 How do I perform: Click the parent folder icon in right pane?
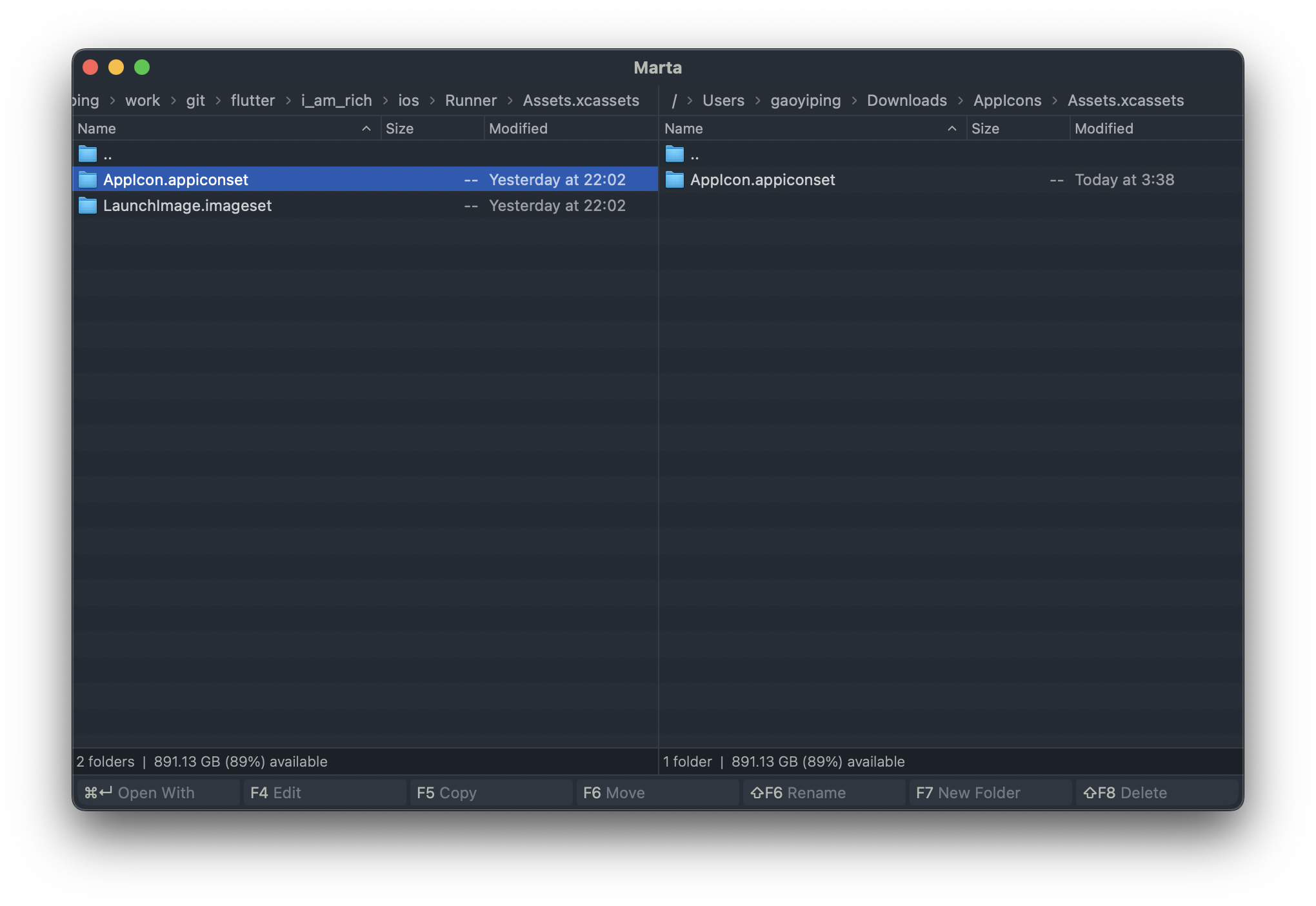[675, 154]
